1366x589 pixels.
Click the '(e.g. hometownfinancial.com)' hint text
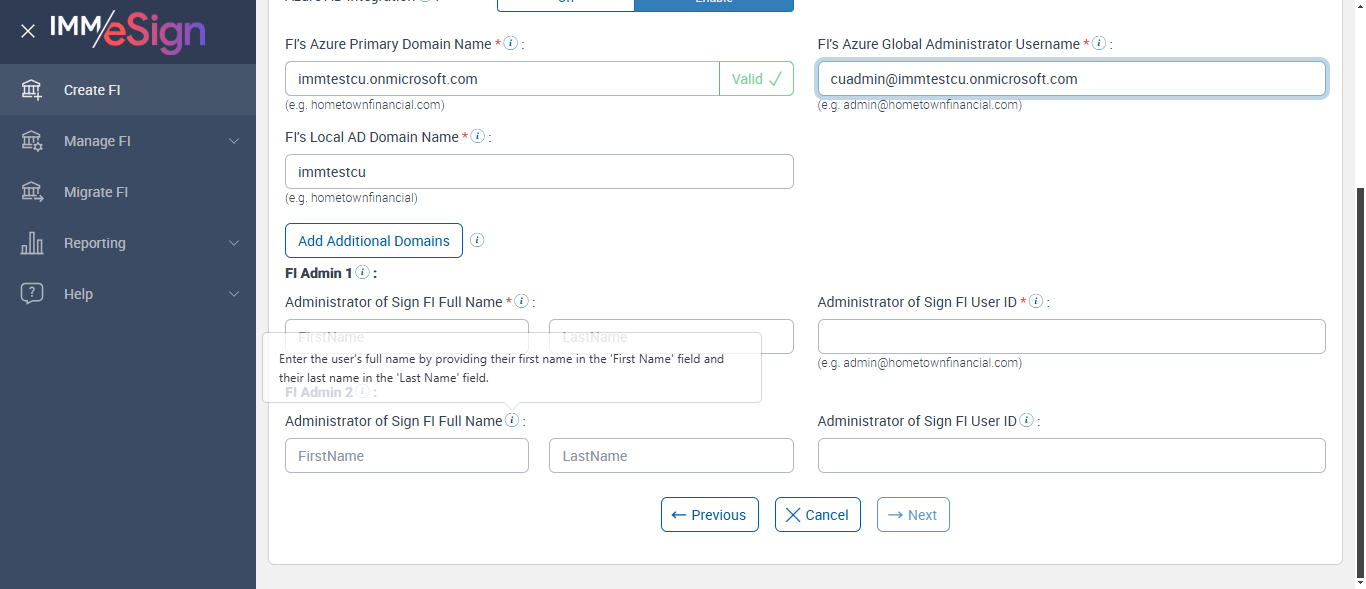tap(365, 105)
